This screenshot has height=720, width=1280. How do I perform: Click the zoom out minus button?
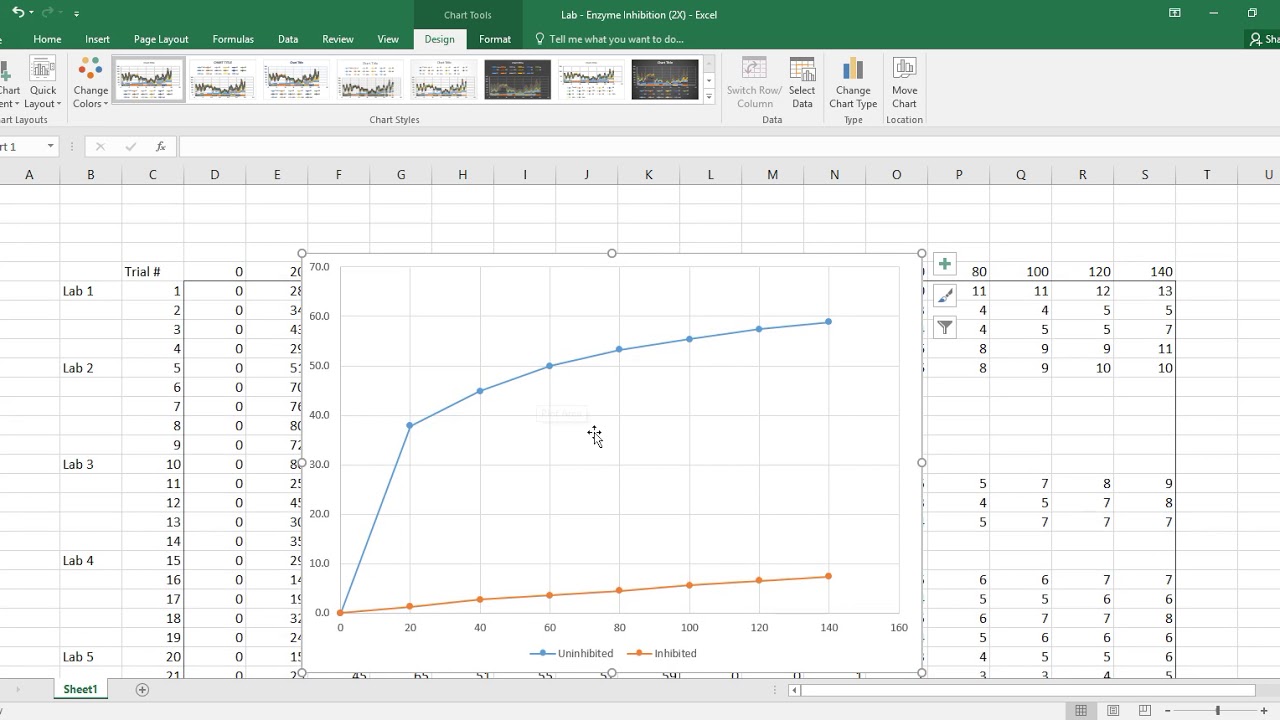[x=1167, y=710]
